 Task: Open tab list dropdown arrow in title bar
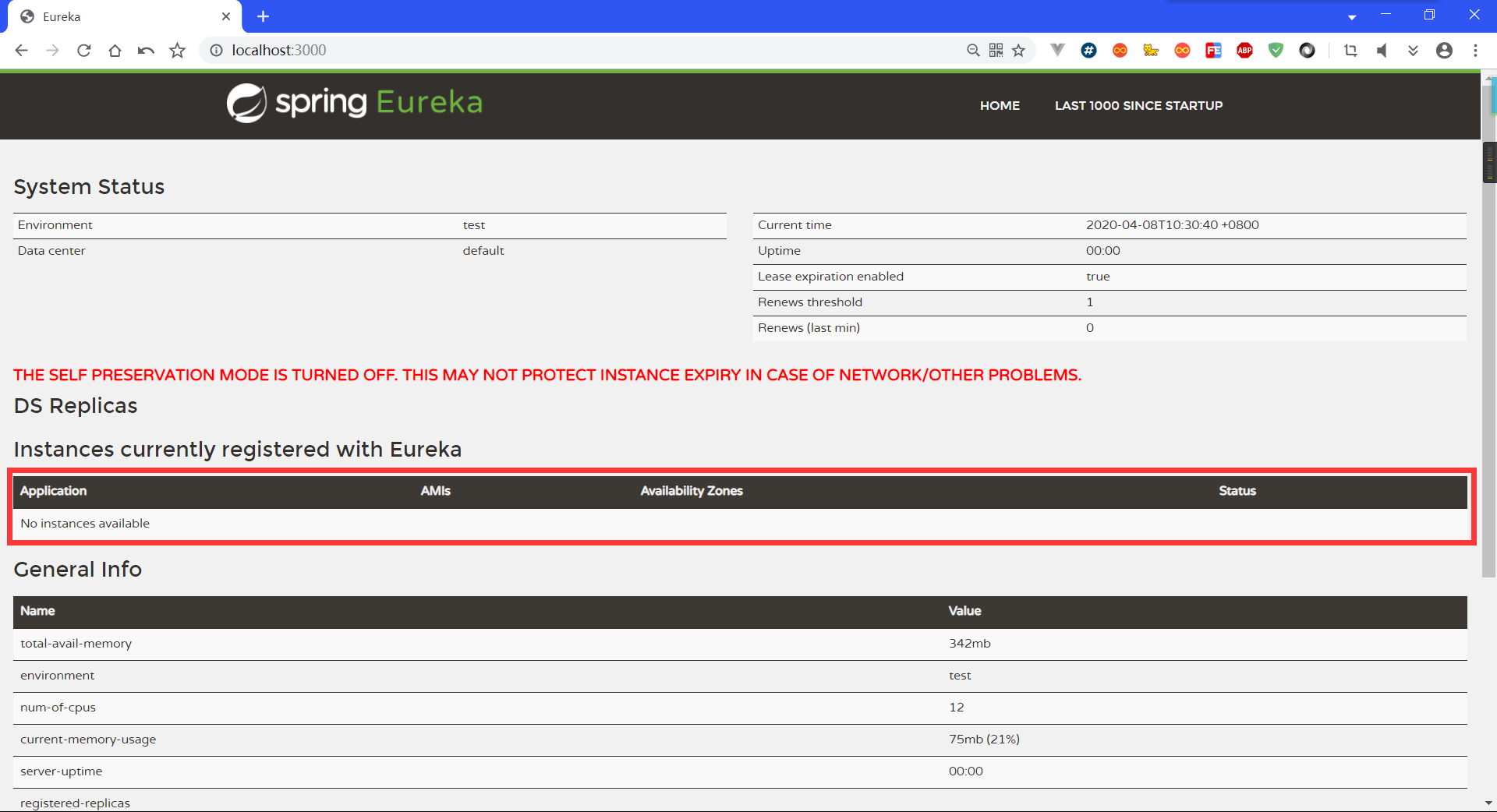pos(1352,17)
